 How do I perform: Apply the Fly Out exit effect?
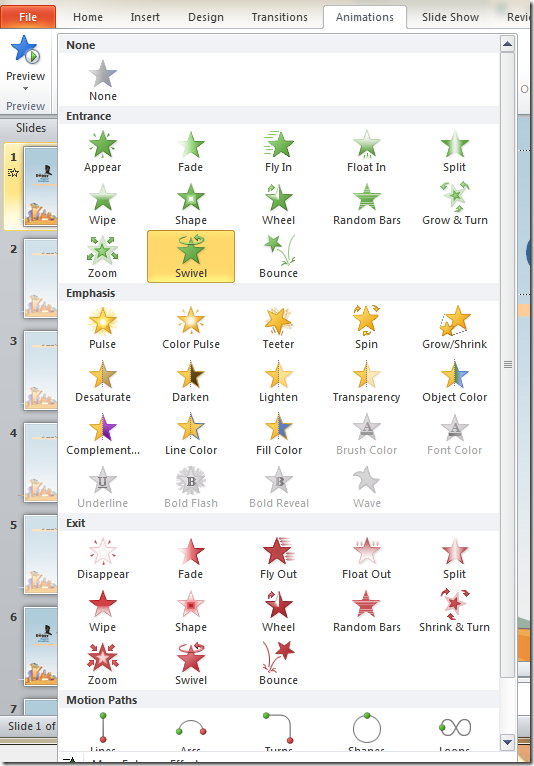click(x=278, y=558)
